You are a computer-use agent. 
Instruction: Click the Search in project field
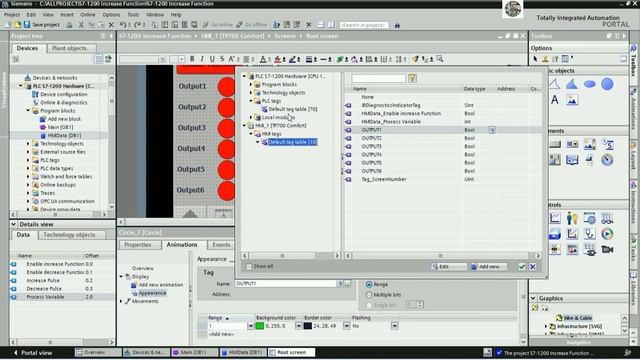364,25
